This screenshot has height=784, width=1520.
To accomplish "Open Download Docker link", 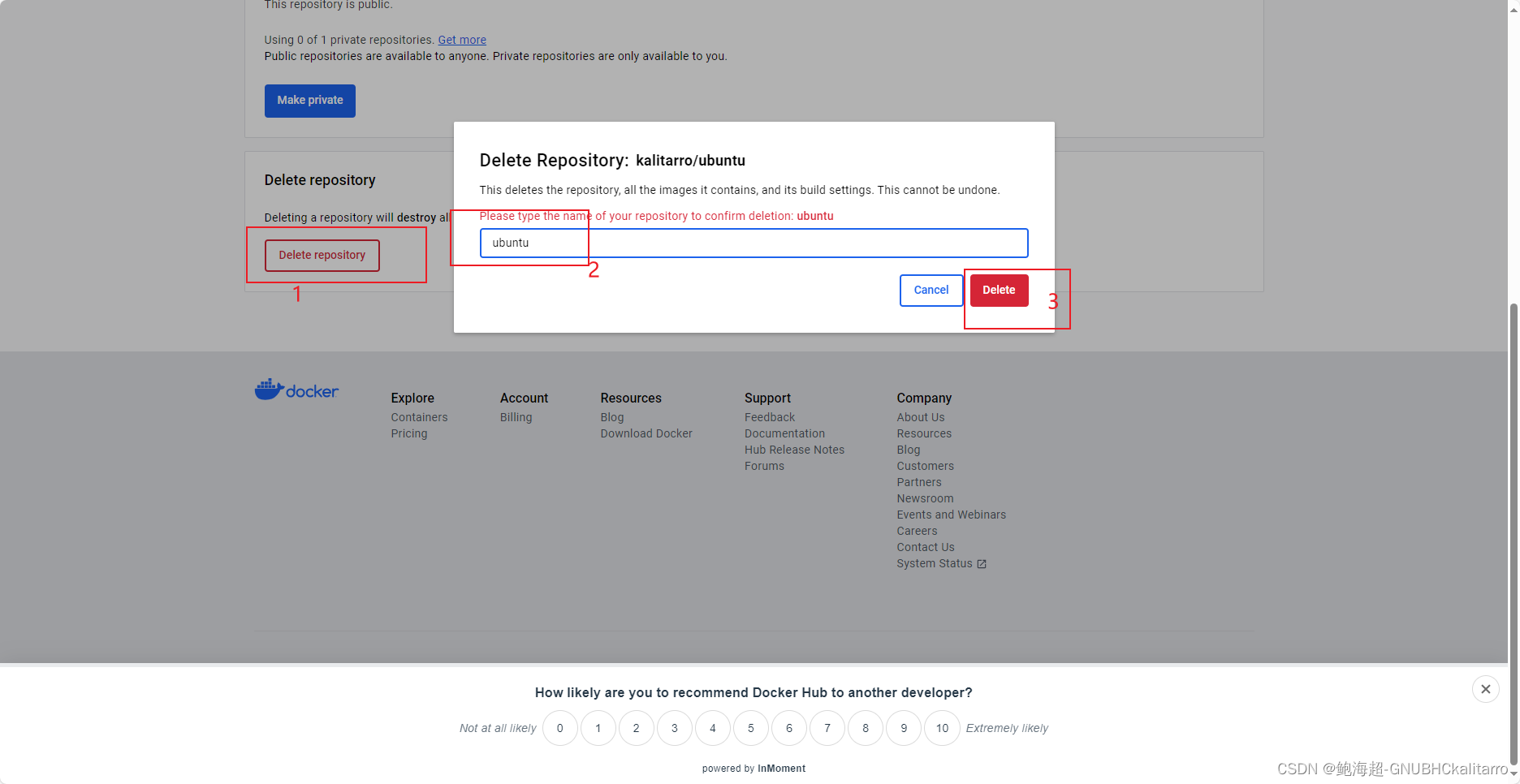I will coord(646,433).
